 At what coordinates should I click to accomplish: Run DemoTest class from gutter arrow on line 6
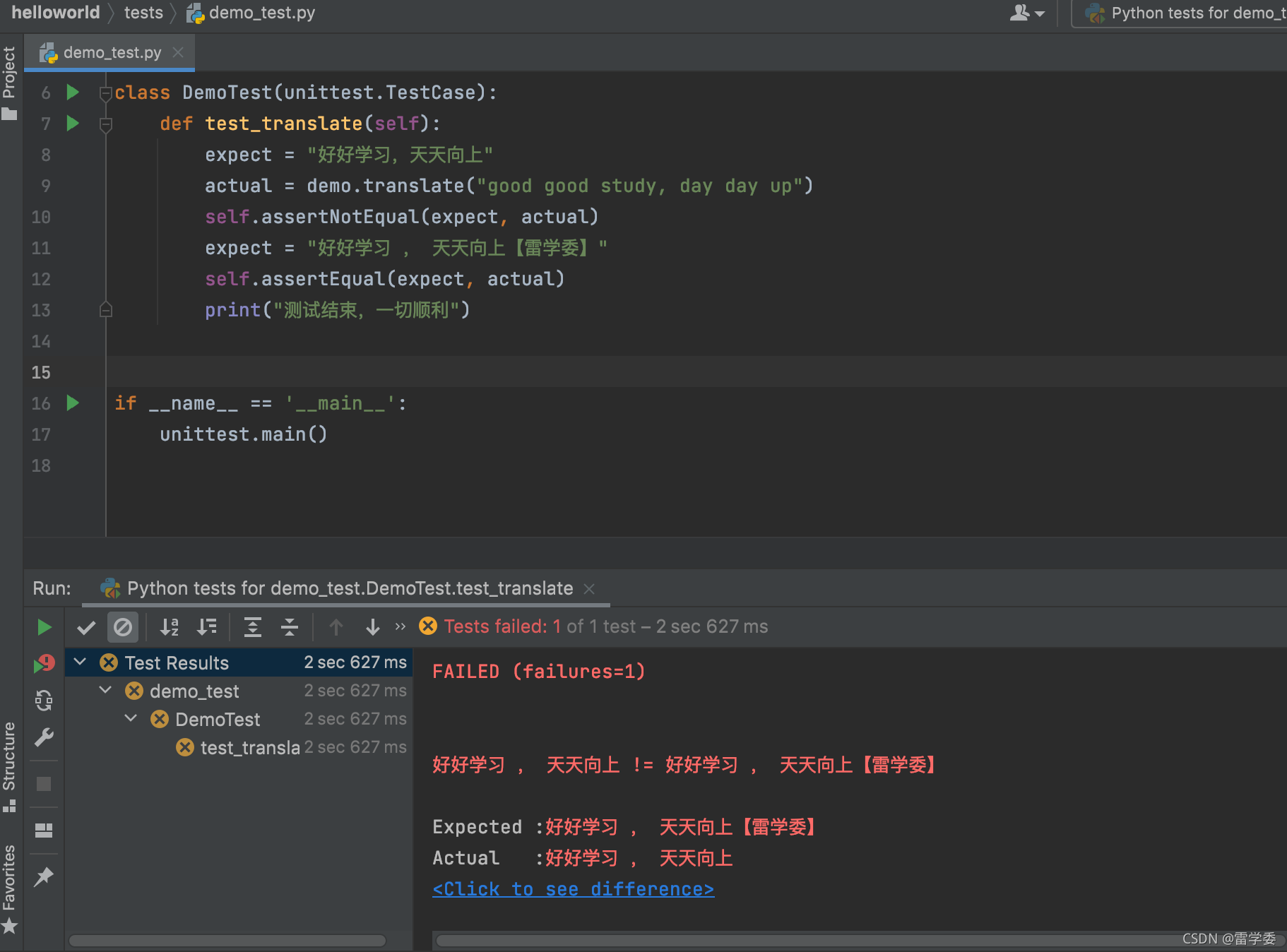(72, 93)
